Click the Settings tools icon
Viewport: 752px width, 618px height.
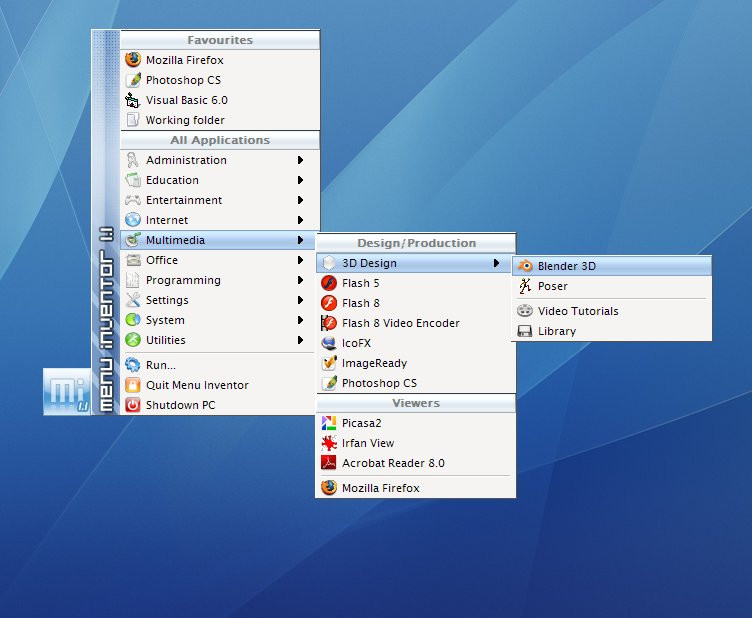coord(133,300)
